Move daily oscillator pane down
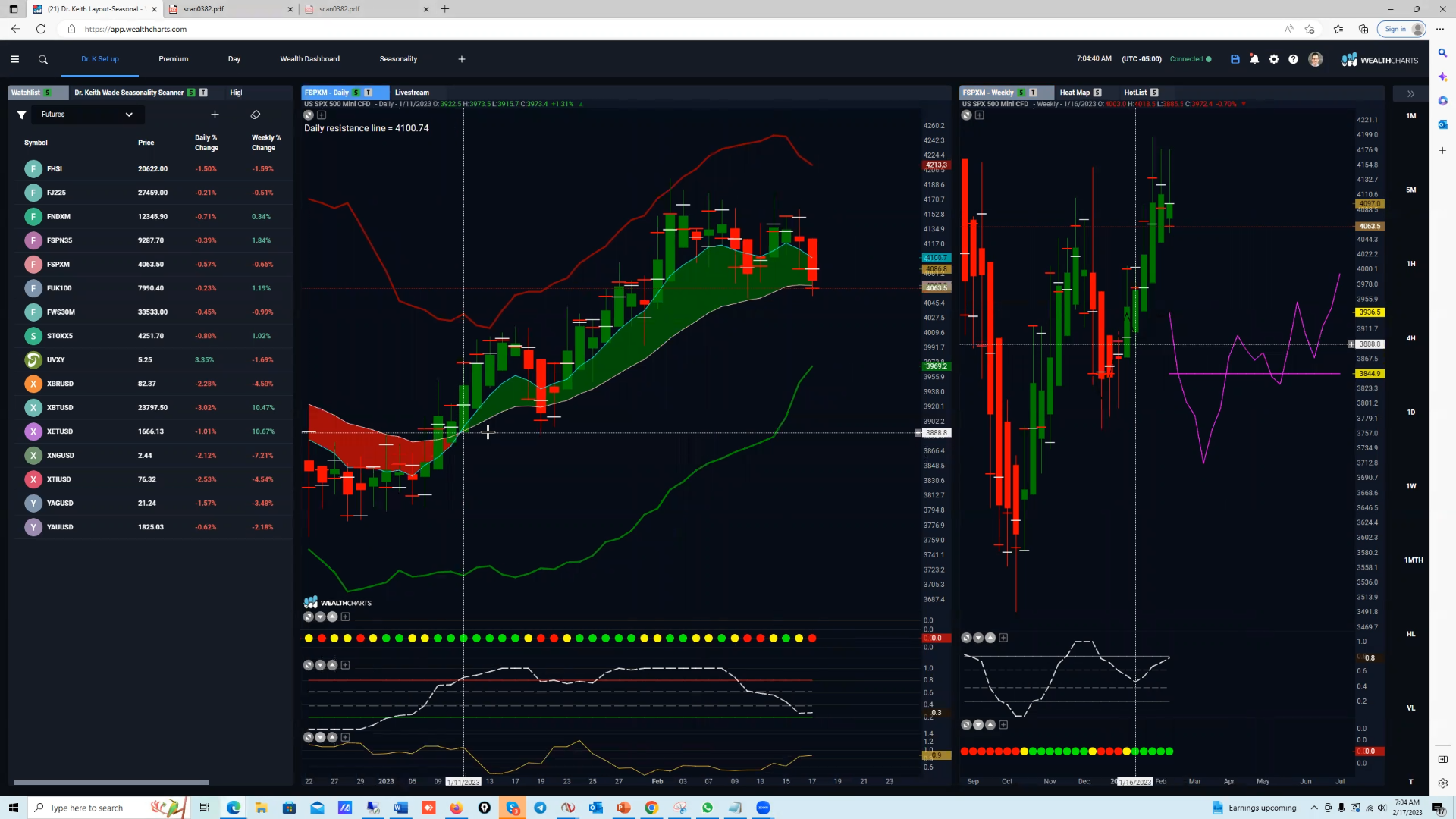The image size is (1456, 819). click(x=320, y=665)
